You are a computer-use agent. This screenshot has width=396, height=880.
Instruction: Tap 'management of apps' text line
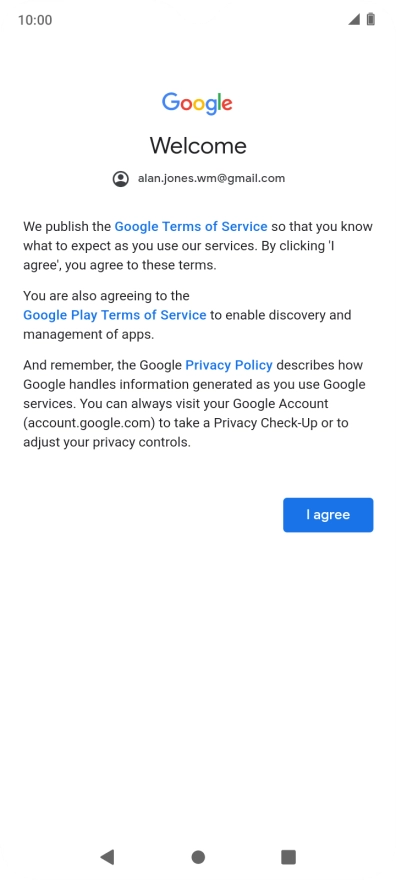click(88, 334)
